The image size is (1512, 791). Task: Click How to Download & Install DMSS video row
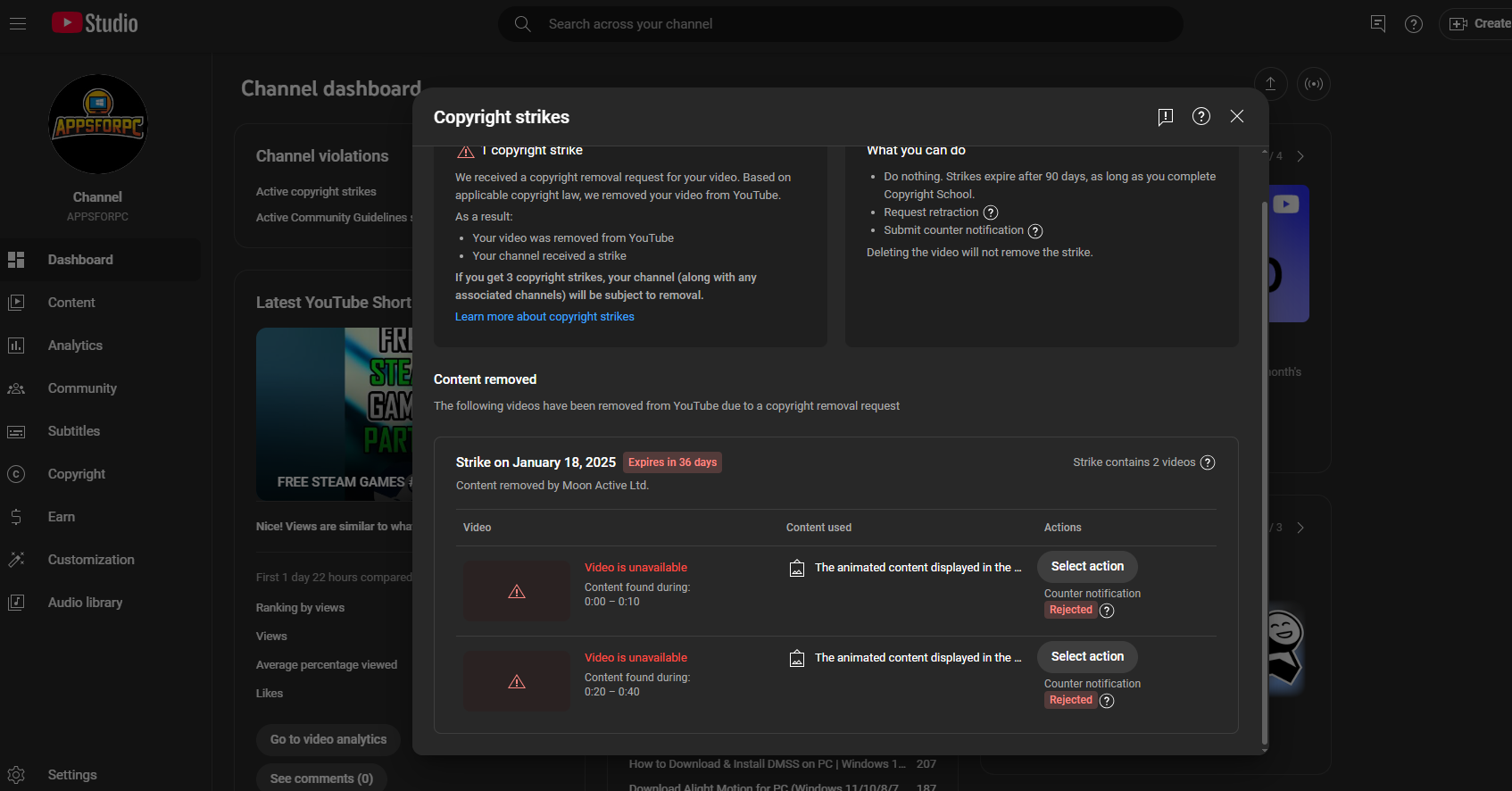pyautogui.click(x=782, y=764)
